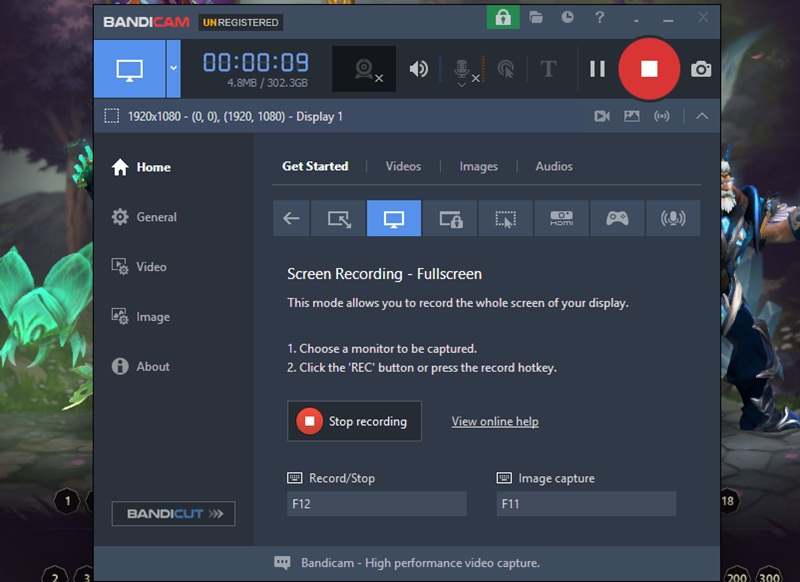Click the Choose a monitor instruction line
The image size is (800, 582).
[382, 349]
